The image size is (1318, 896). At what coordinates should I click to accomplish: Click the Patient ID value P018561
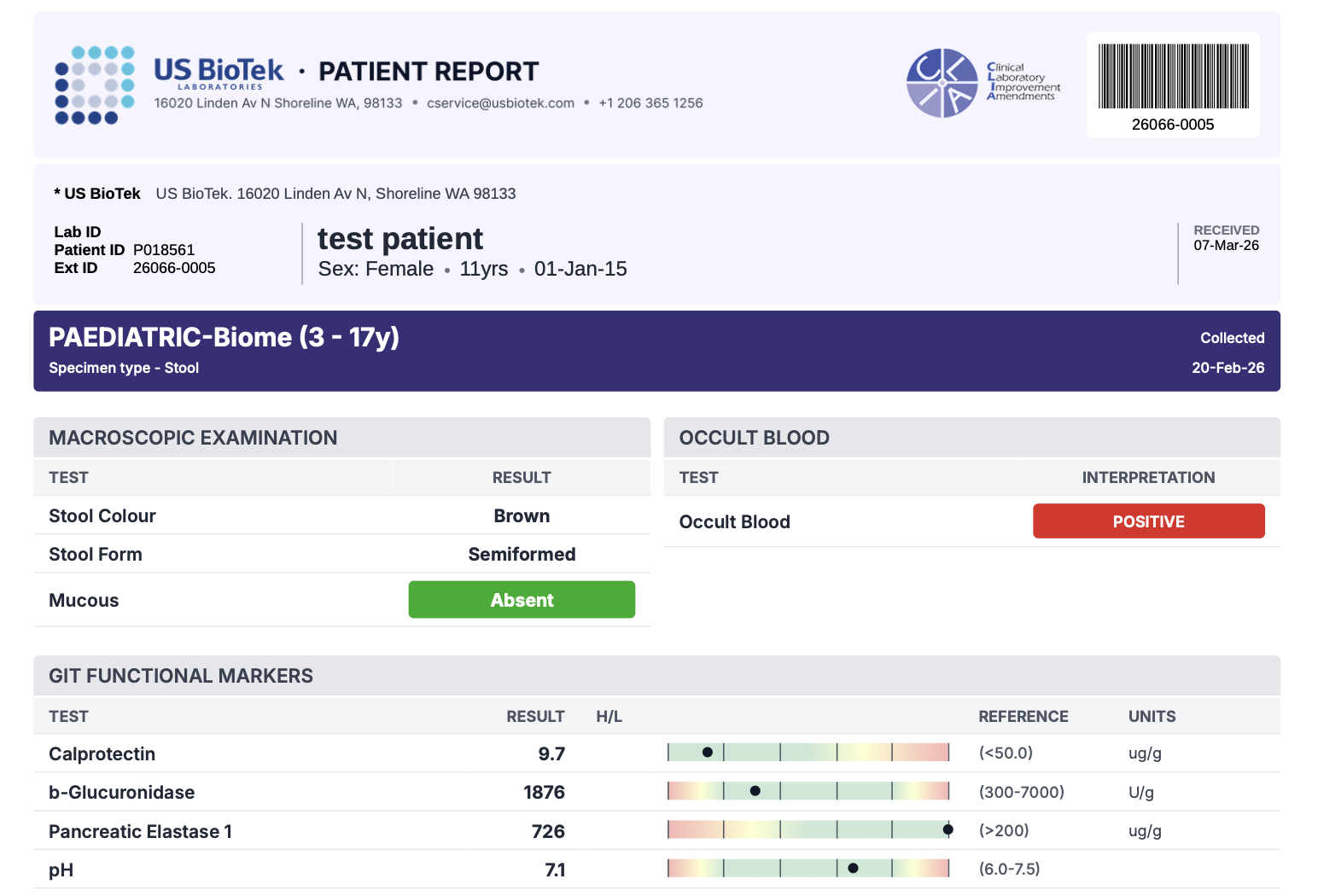(164, 250)
